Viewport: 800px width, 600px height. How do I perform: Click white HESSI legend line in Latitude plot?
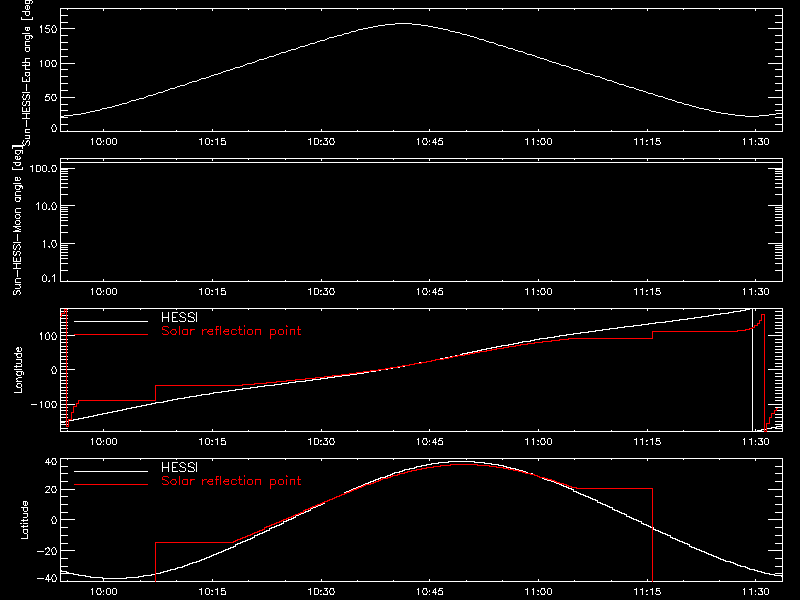coord(111,471)
